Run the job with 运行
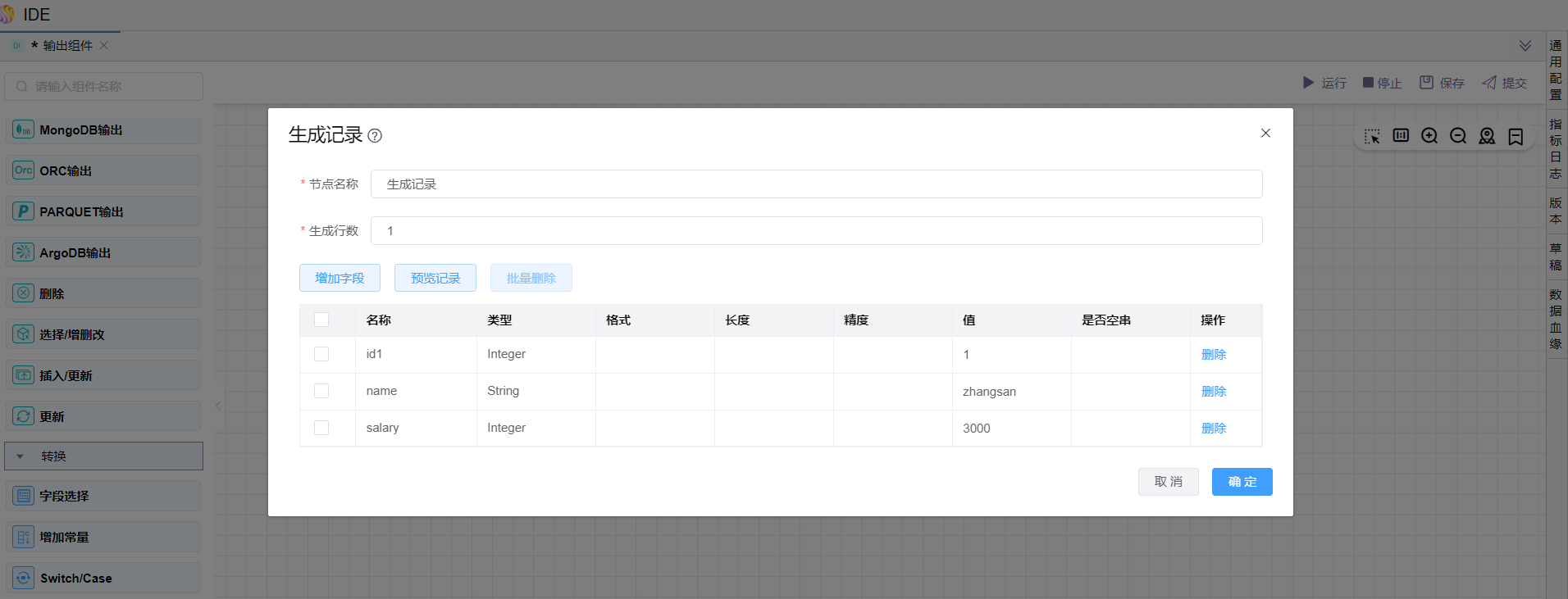 point(1324,83)
